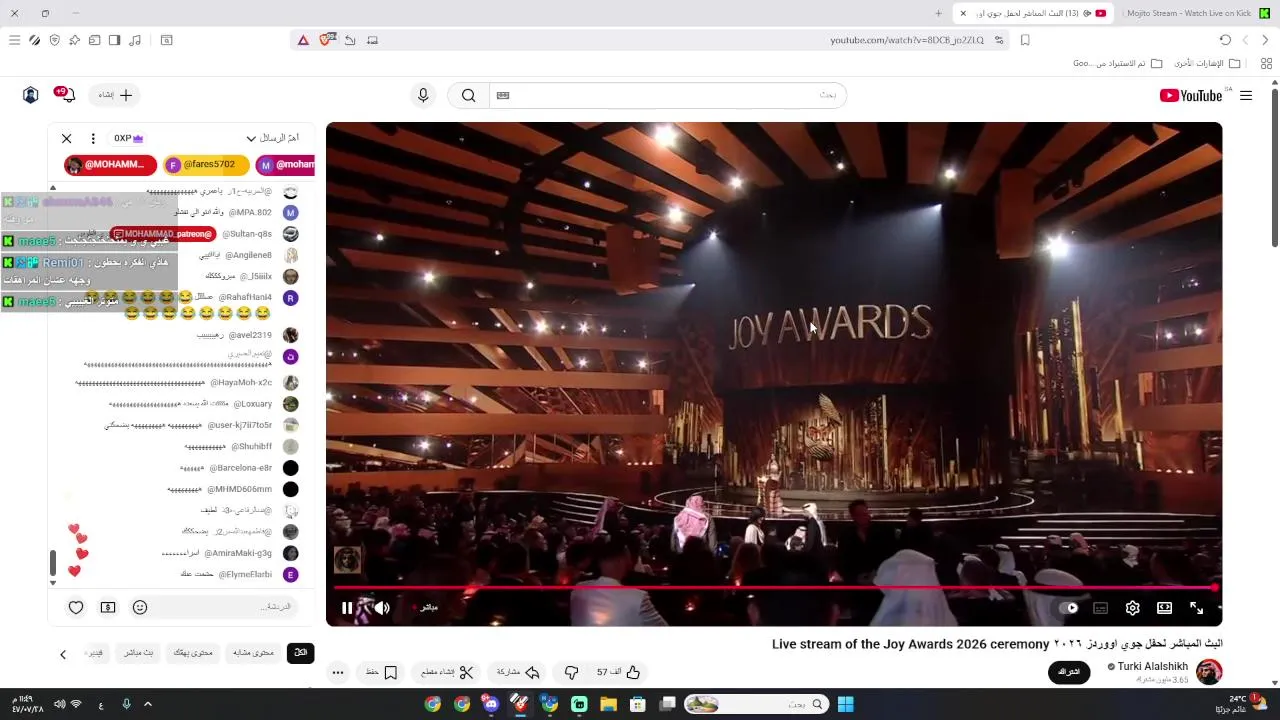Click the search magnifier button
Viewport: 1280px width, 720px height.
[468, 95]
